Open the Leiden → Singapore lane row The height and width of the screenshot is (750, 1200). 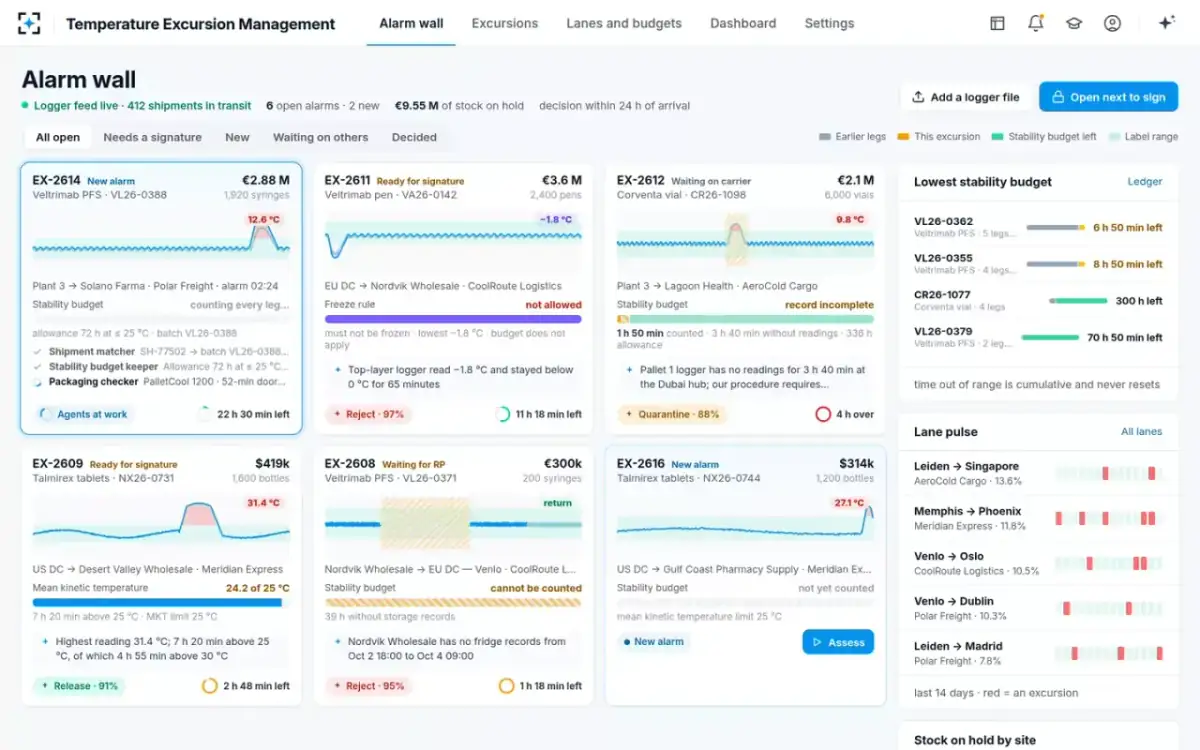pos(1038,473)
